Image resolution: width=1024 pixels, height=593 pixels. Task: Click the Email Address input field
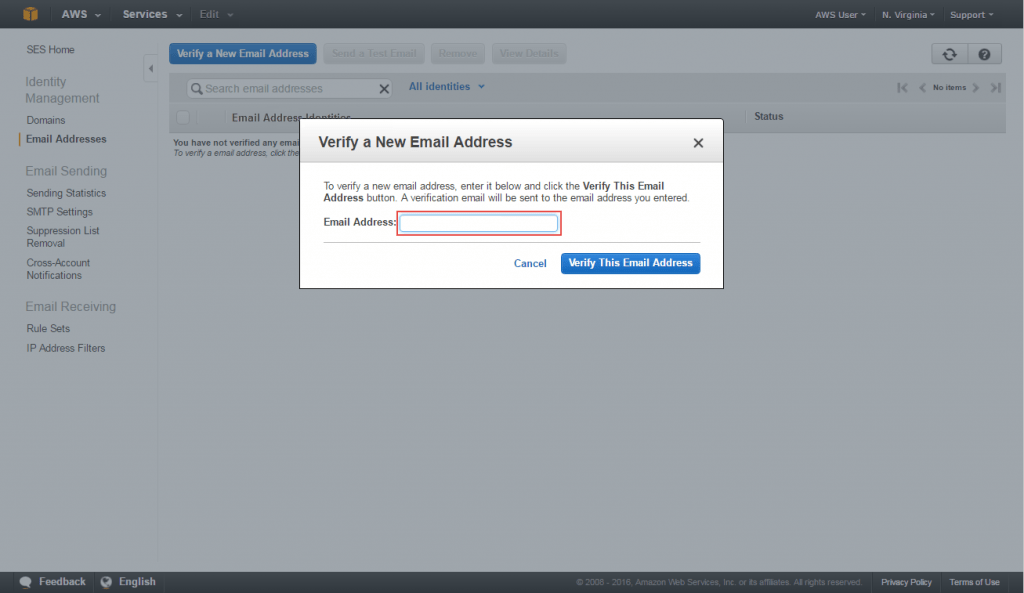(479, 223)
